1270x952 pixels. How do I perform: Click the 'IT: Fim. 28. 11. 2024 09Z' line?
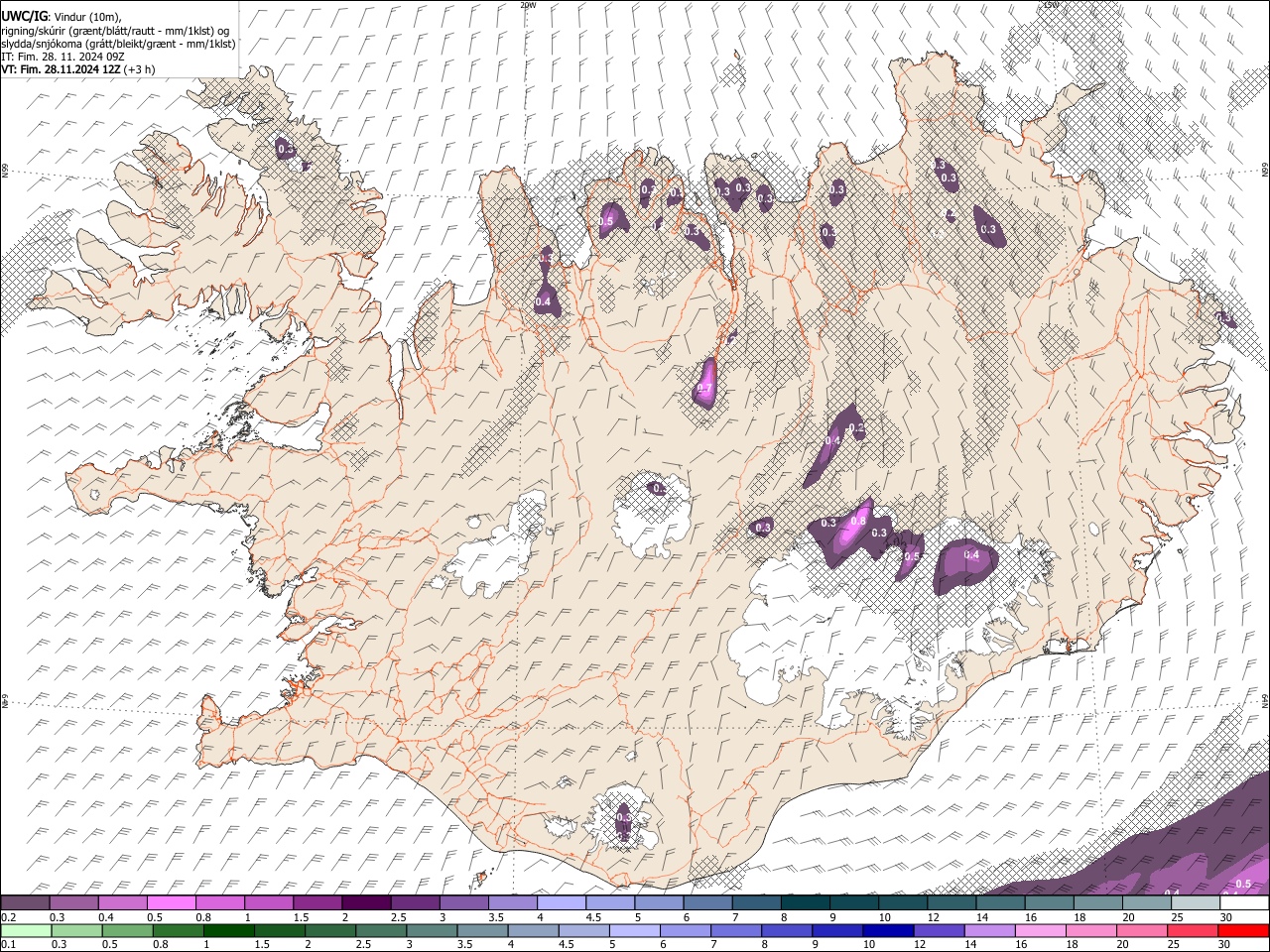tap(63, 57)
